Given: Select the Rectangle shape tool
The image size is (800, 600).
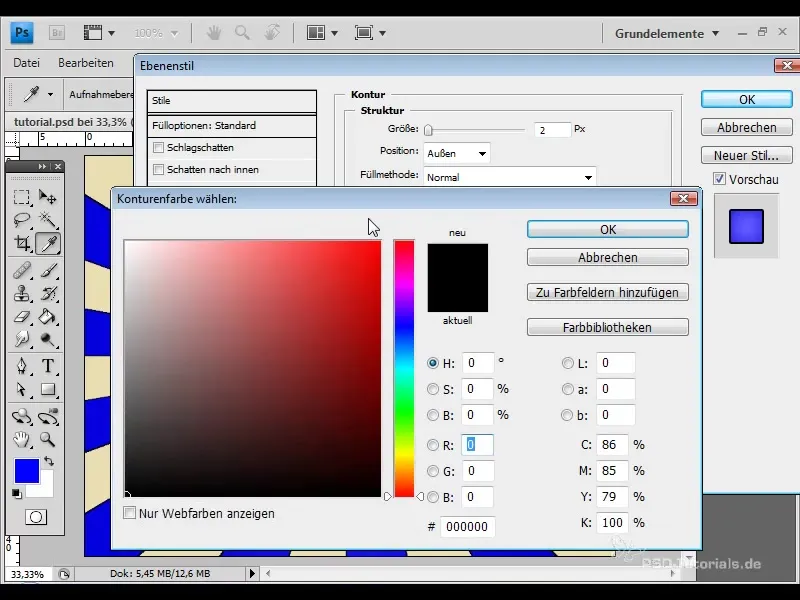Looking at the screenshot, I should 48,389.
